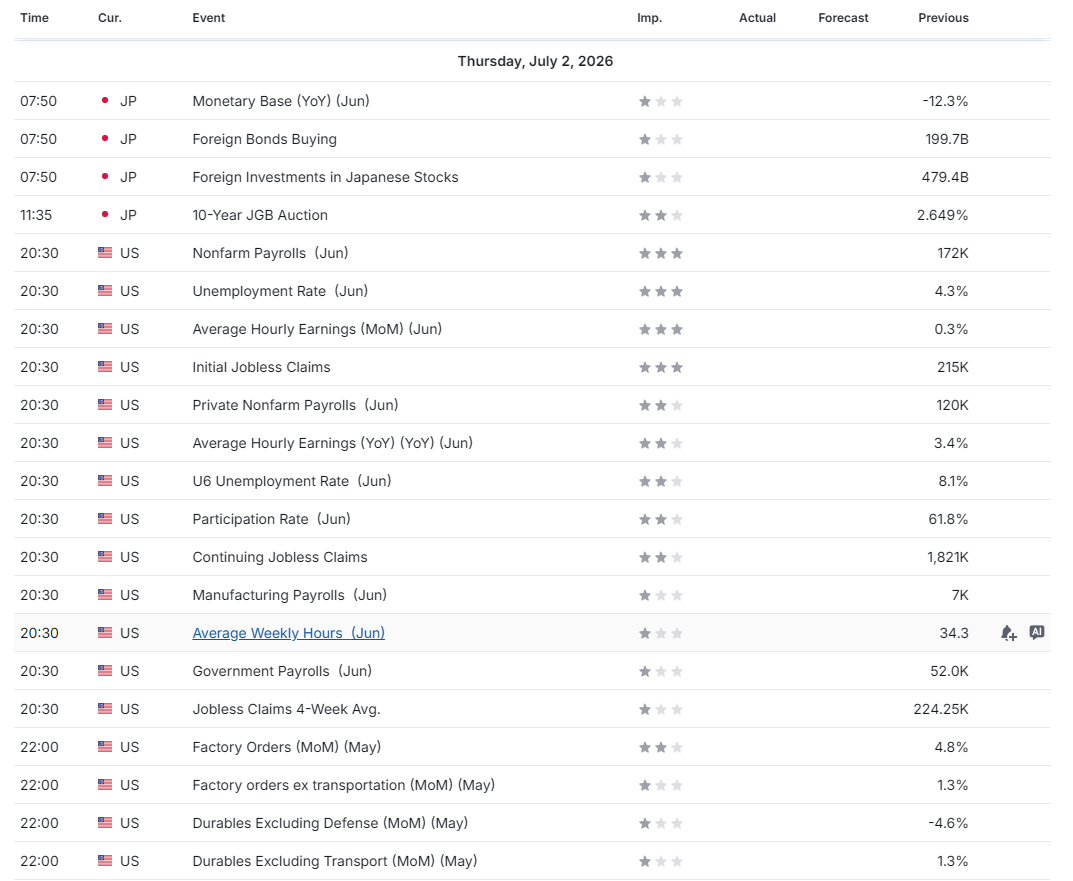Click previous value 61.8%

tap(948, 519)
